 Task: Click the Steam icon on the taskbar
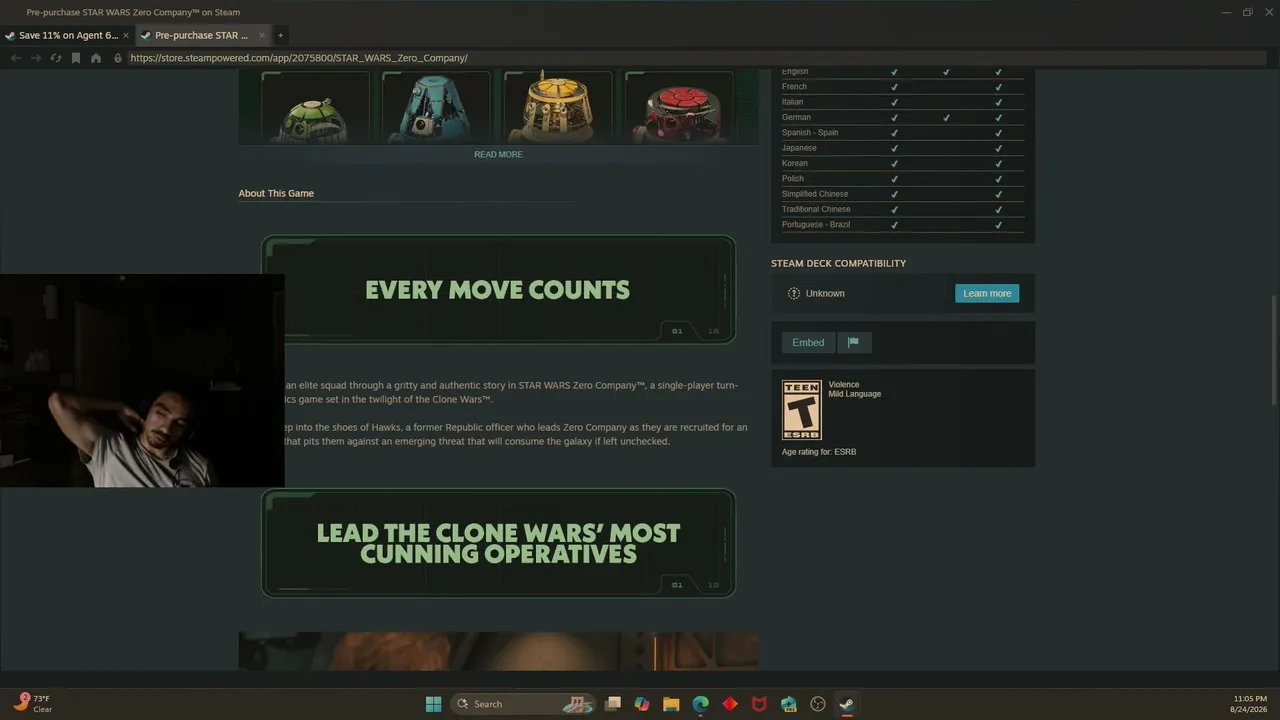pyautogui.click(x=847, y=704)
